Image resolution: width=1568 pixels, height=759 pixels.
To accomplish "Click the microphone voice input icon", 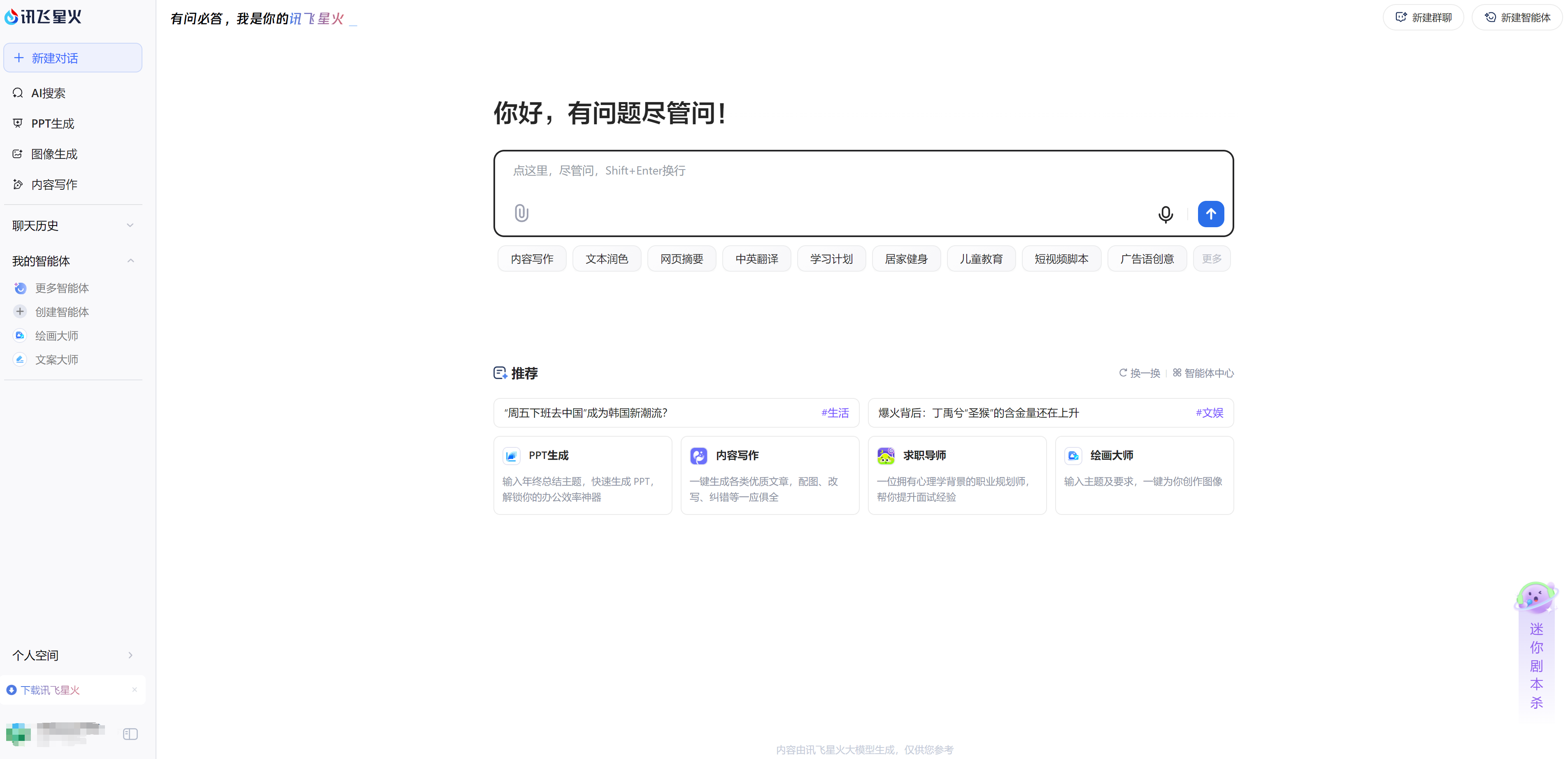I will pos(1165,214).
